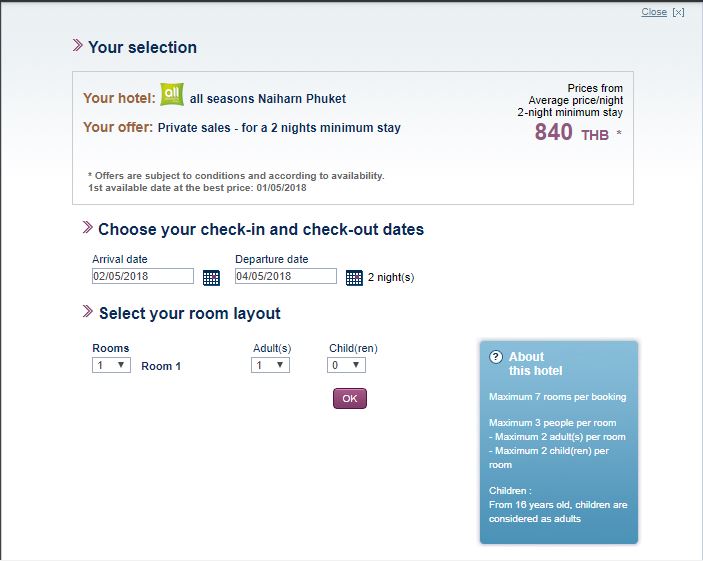Click the question mark icon in About this hotel

pyautogui.click(x=495, y=357)
